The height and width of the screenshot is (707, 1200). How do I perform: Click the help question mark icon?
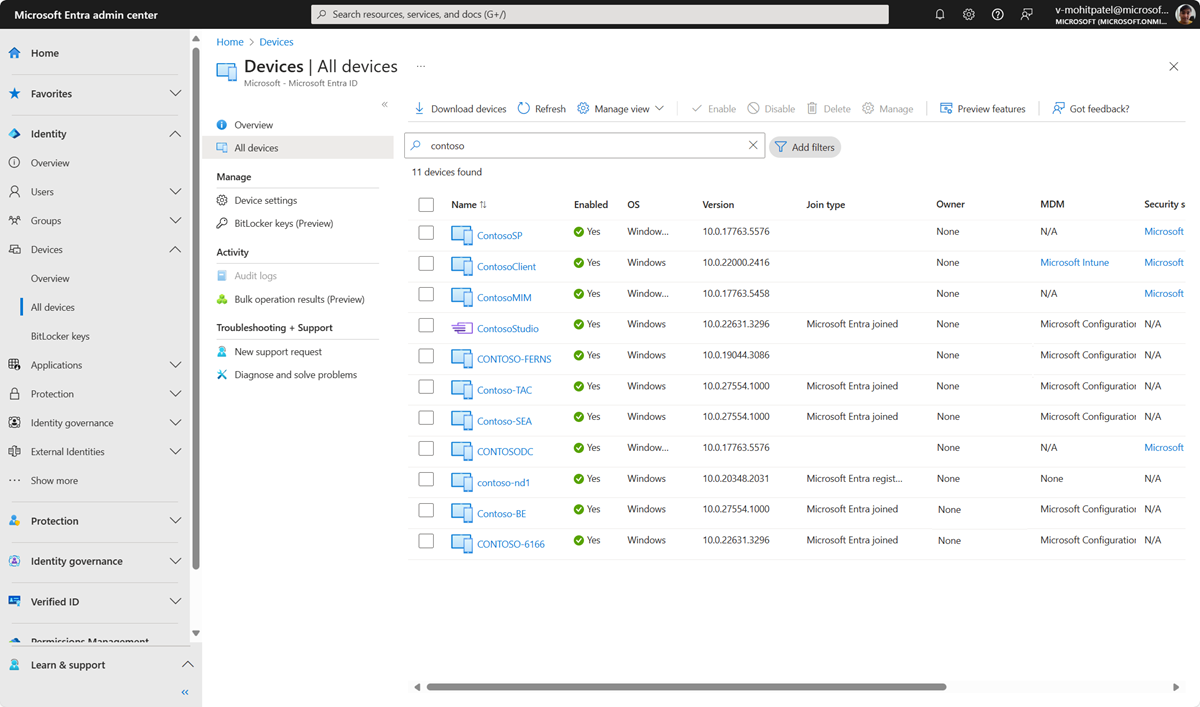tap(997, 14)
